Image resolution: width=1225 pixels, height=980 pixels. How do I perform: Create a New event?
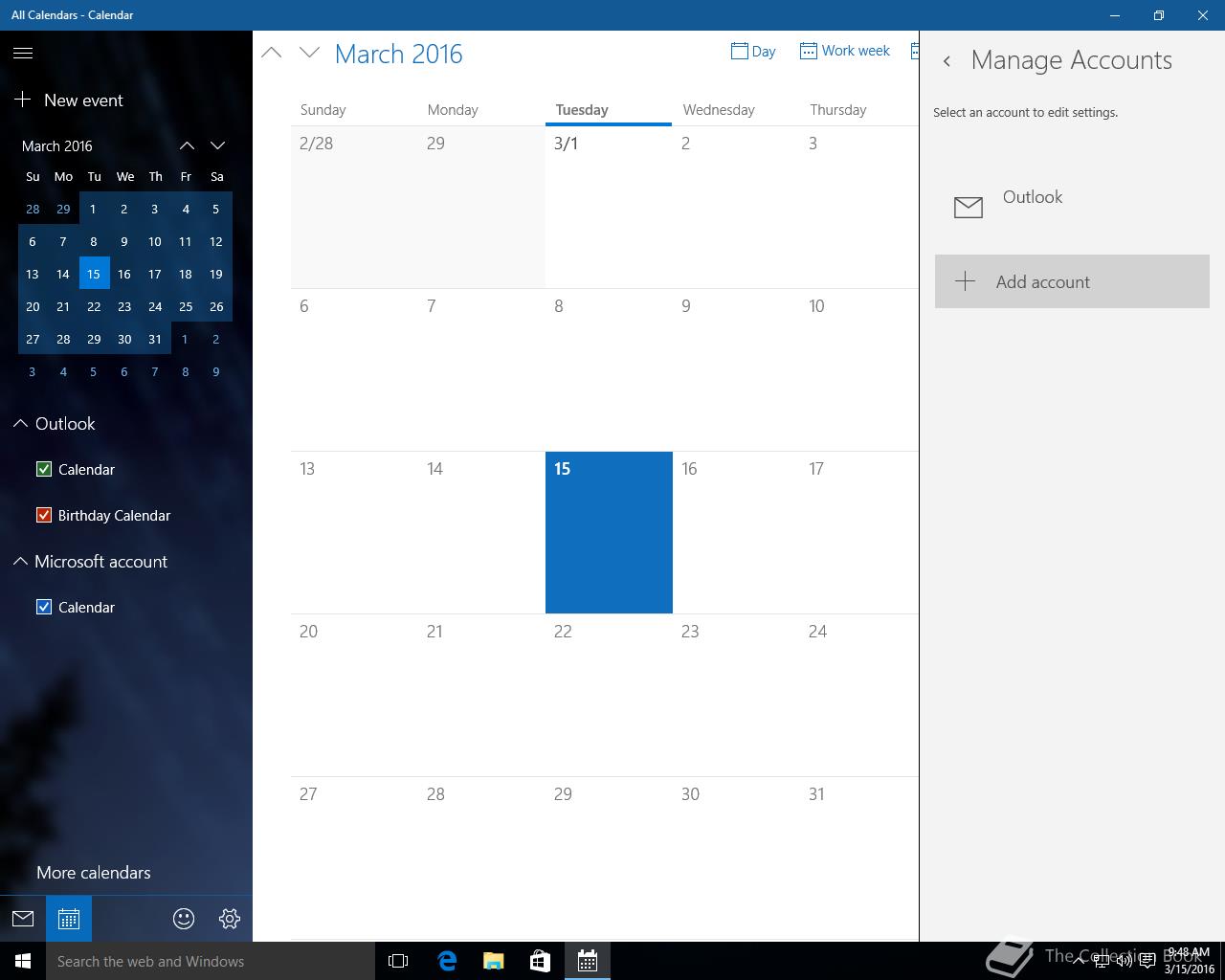69,100
